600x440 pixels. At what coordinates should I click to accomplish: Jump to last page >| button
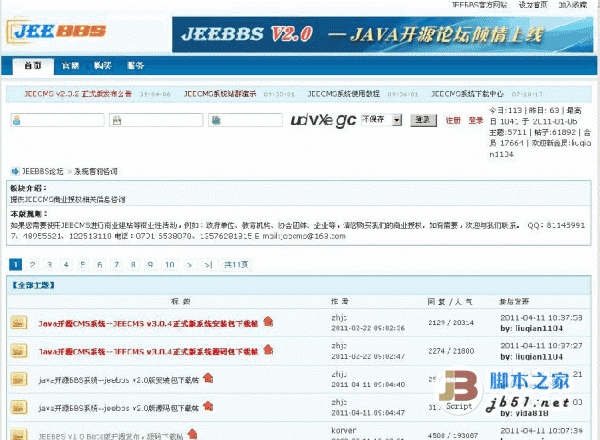(208, 264)
